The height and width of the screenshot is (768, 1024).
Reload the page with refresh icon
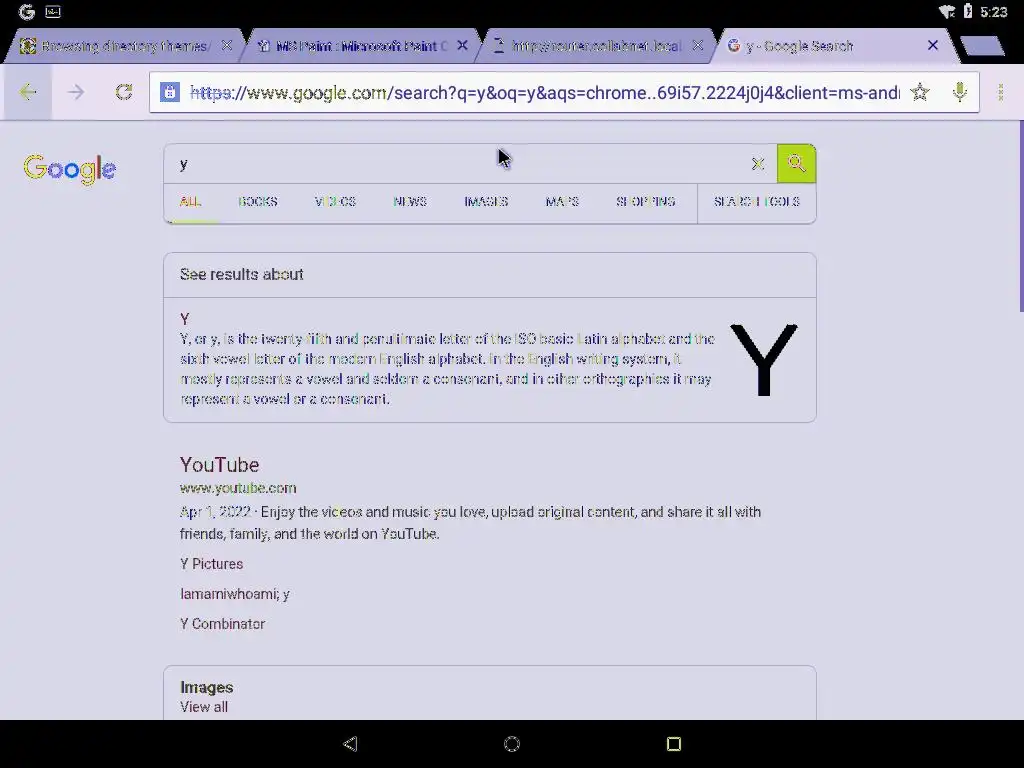point(123,92)
